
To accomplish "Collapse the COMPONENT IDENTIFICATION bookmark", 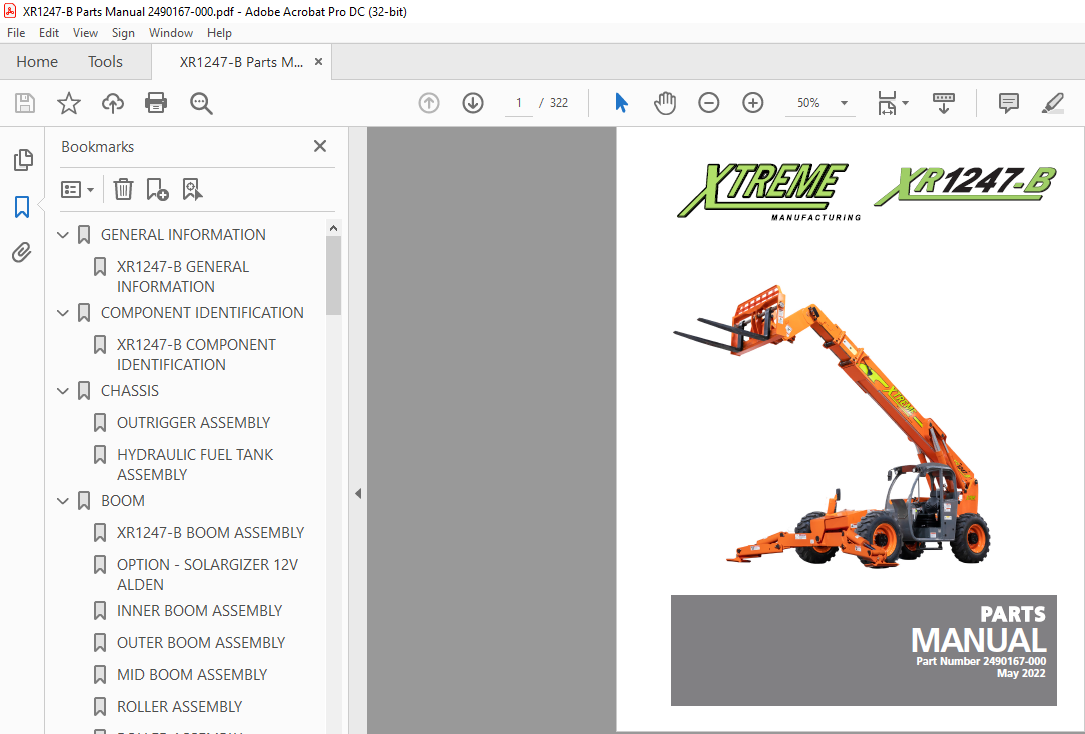I will tap(63, 313).
